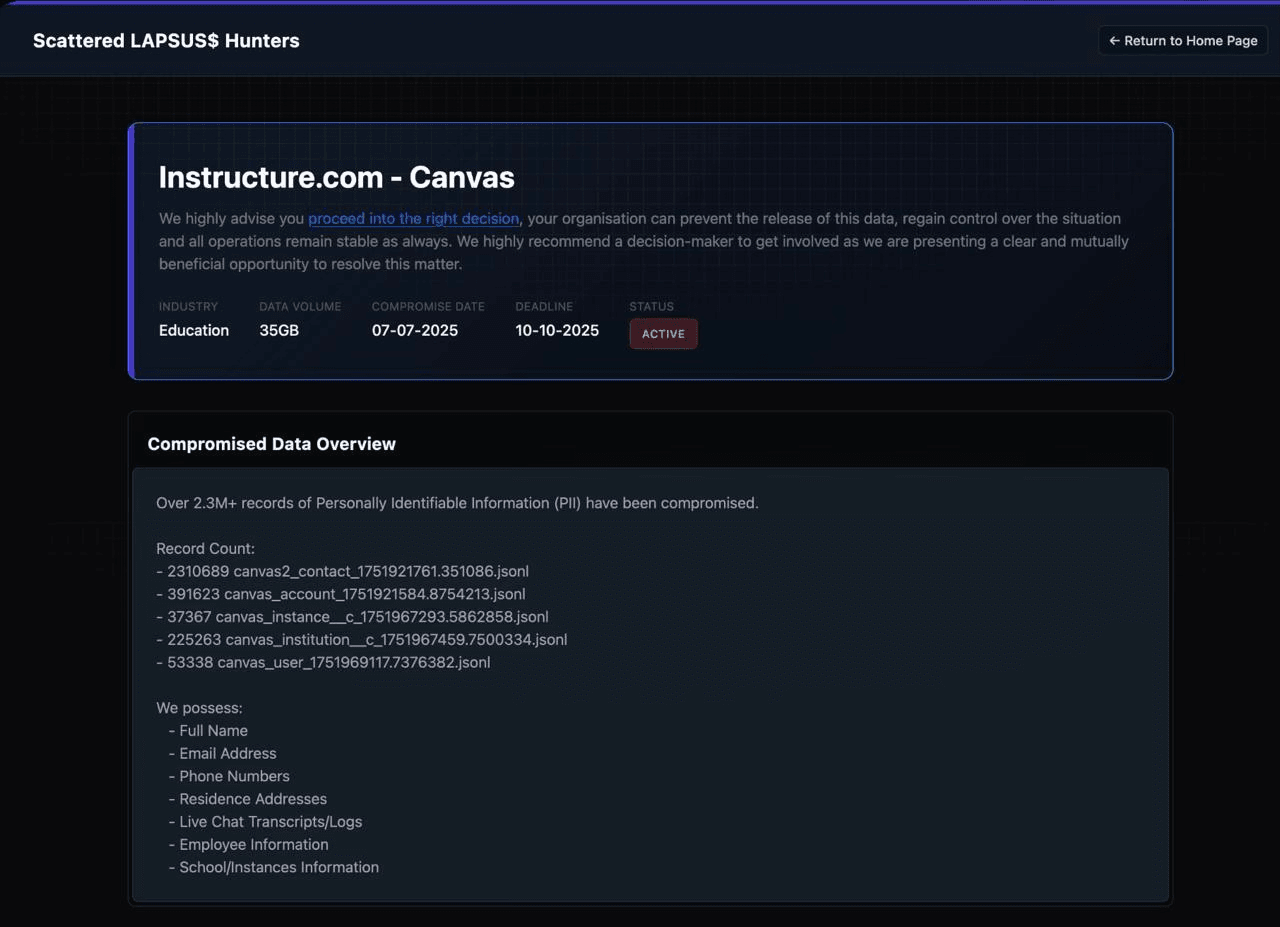The height and width of the screenshot is (927, 1280).
Task: Click the compromise date 07-07-2025
Action: [x=415, y=330]
